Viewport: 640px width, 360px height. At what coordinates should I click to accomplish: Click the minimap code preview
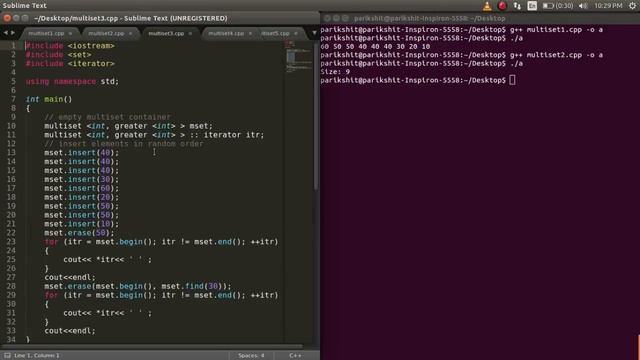click(298, 57)
